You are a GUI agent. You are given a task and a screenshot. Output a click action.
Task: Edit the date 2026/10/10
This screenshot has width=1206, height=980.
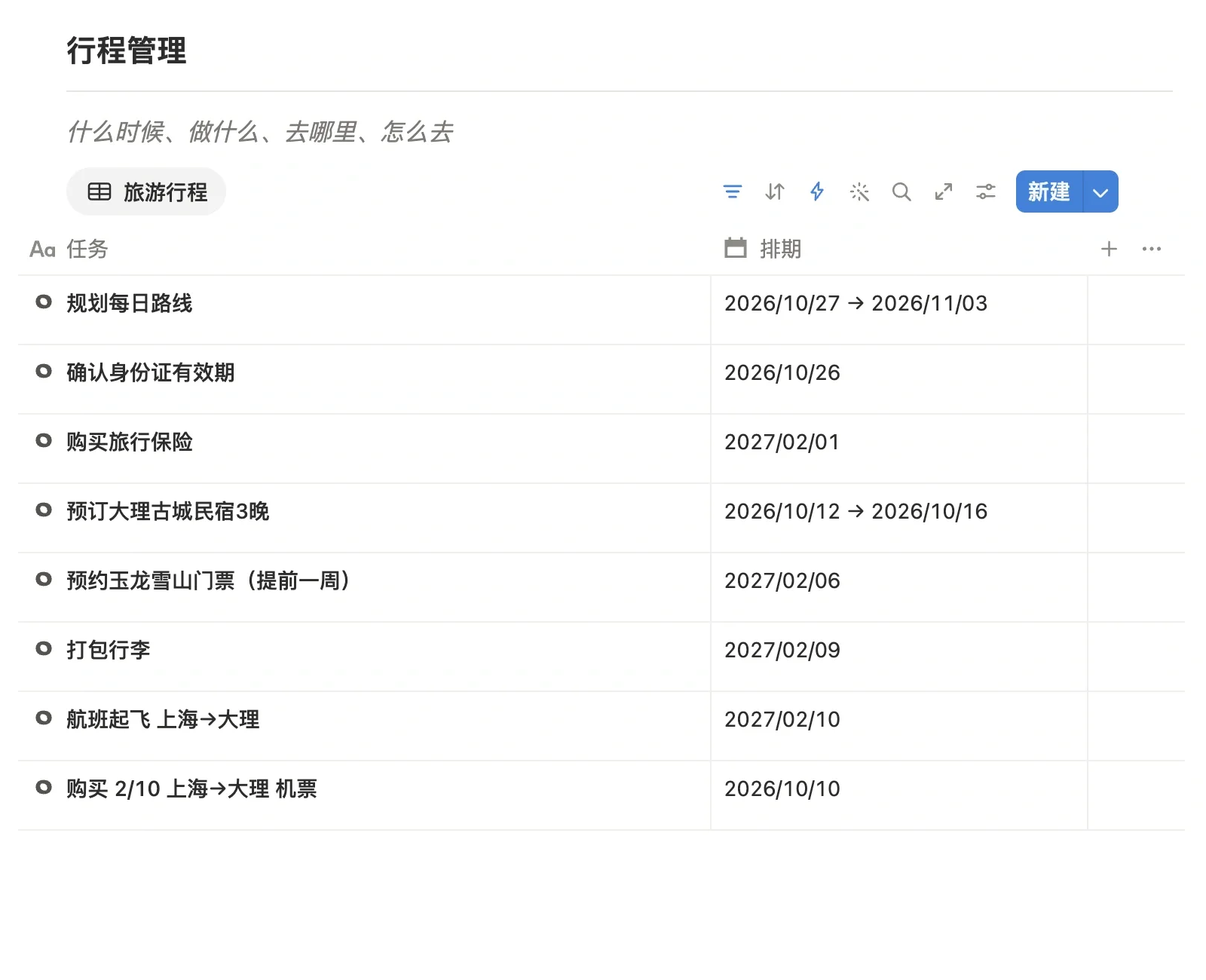(x=782, y=789)
